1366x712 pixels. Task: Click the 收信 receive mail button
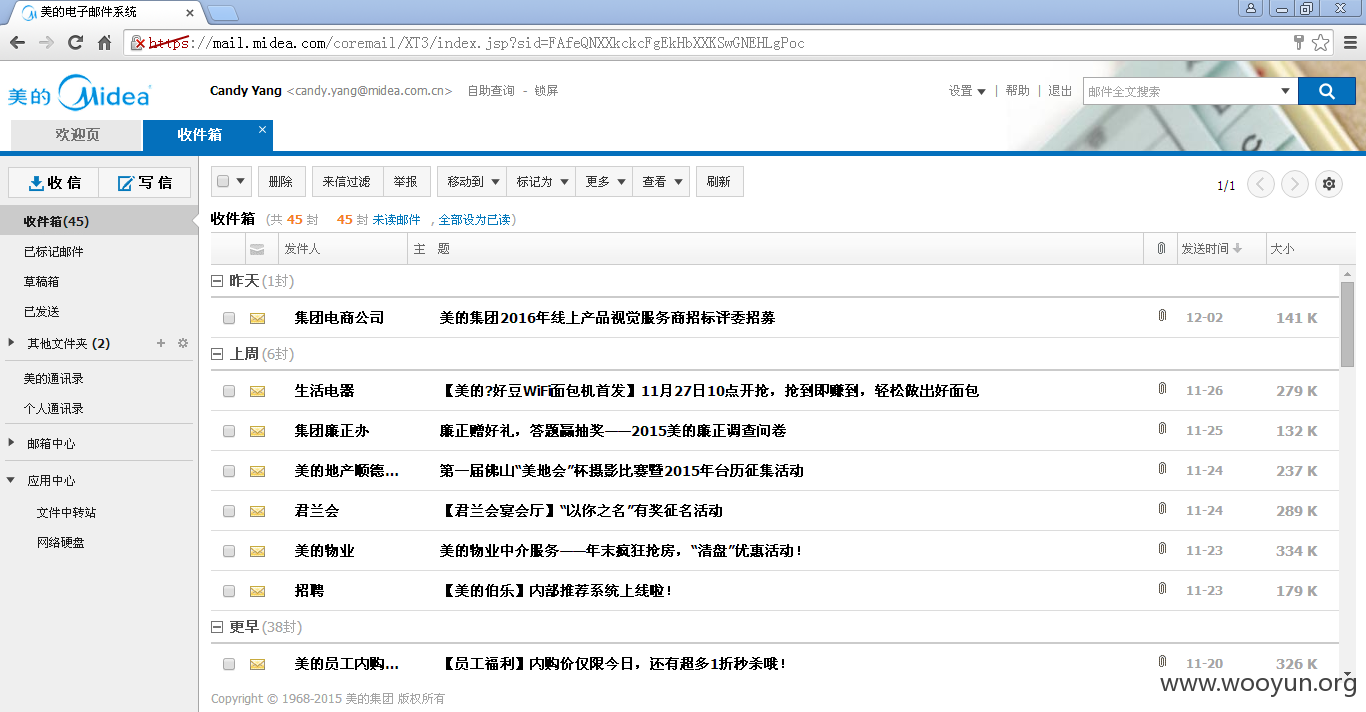54,183
